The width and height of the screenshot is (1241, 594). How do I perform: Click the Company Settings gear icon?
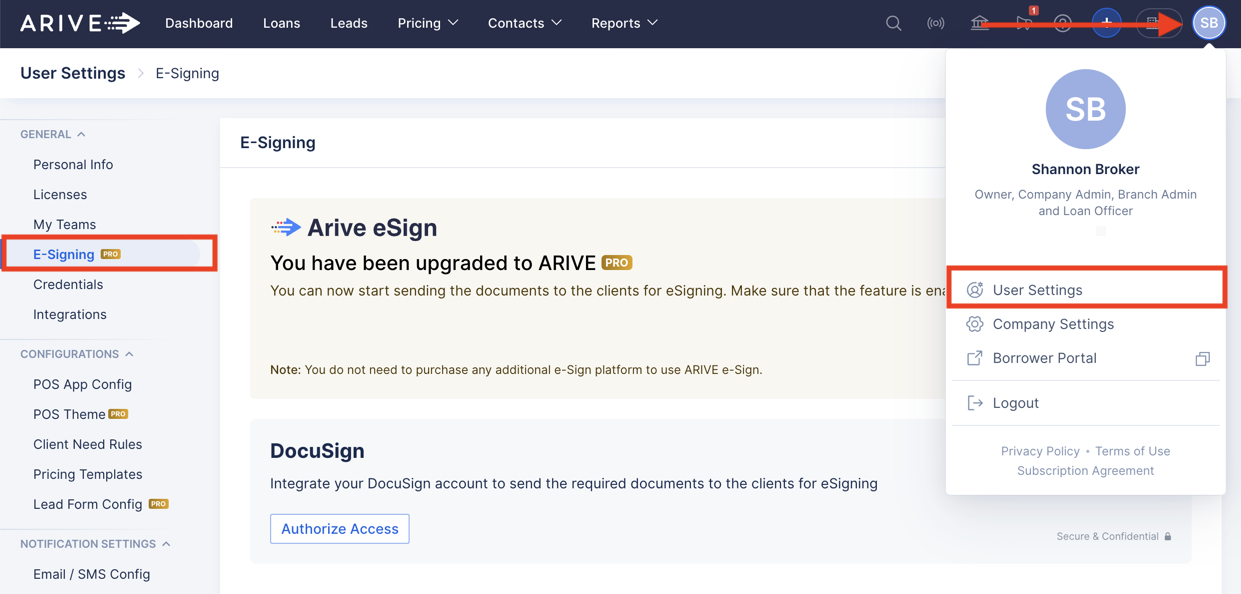coord(975,324)
